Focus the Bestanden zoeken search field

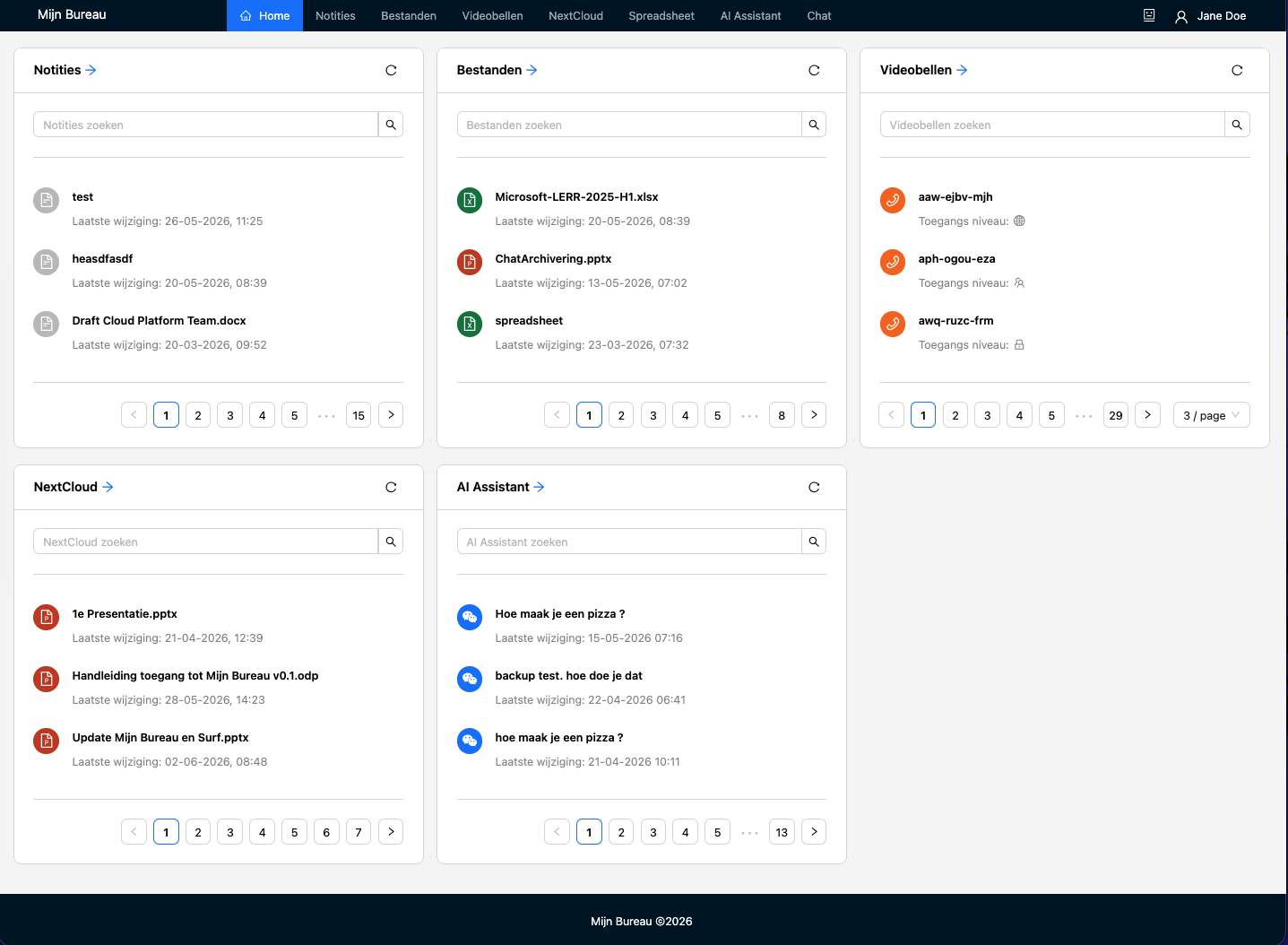coord(629,125)
